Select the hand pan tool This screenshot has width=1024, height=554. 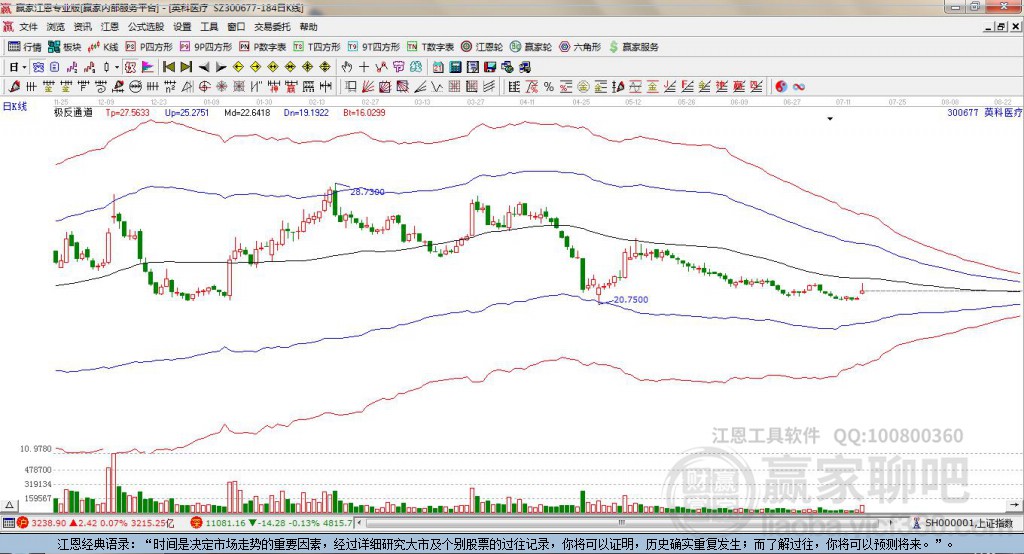(x=347, y=67)
